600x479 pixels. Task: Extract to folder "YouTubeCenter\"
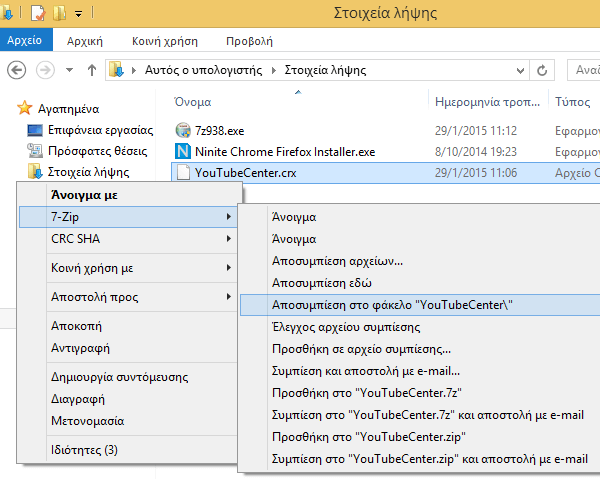coord(420,305)
